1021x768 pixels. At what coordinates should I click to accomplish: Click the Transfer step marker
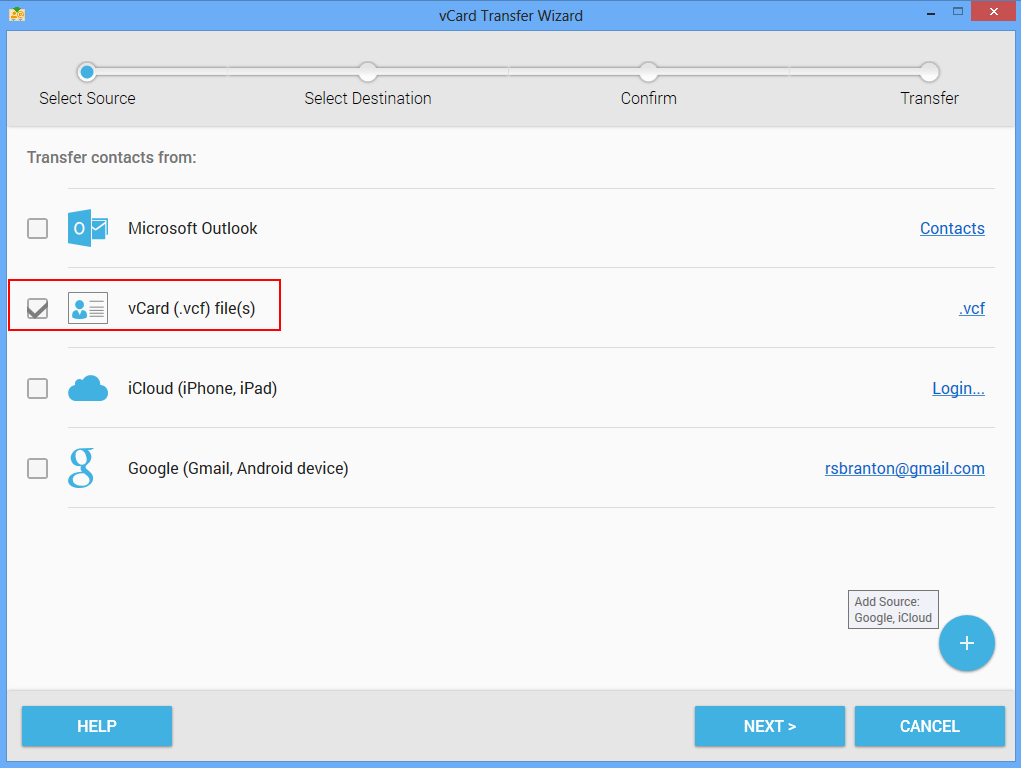(929, 72)
